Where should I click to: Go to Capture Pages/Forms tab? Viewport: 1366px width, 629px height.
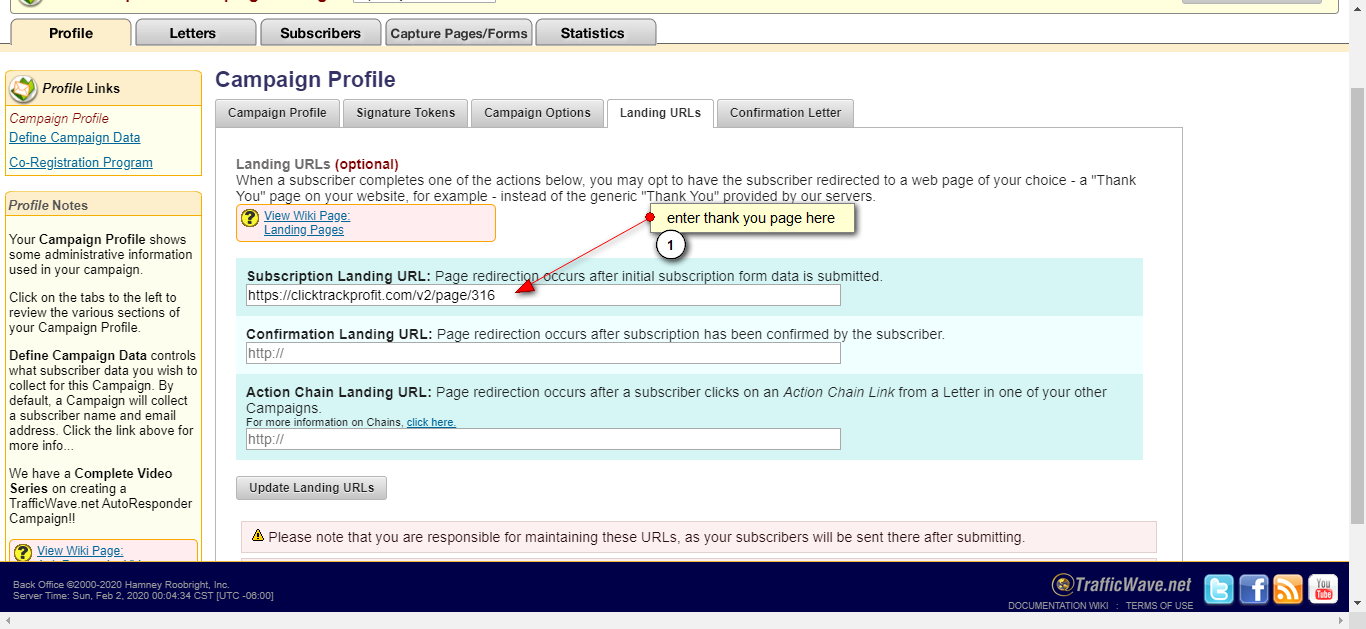459,33
